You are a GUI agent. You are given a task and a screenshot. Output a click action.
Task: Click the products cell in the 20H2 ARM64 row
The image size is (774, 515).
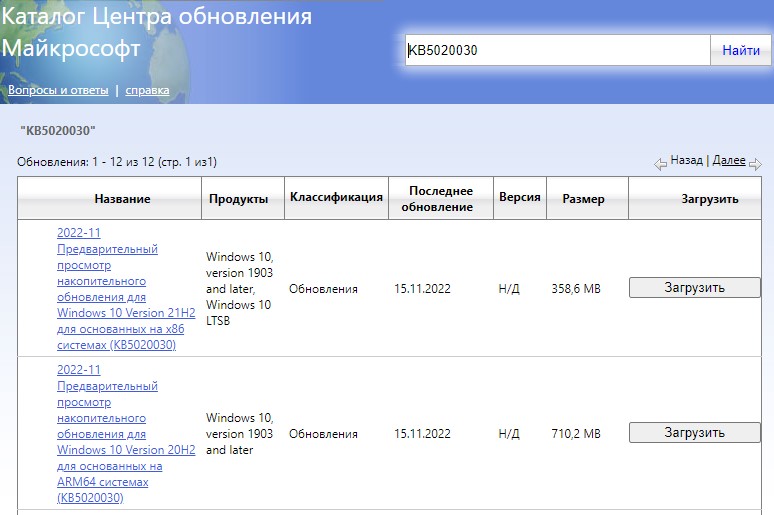[239, 434]
